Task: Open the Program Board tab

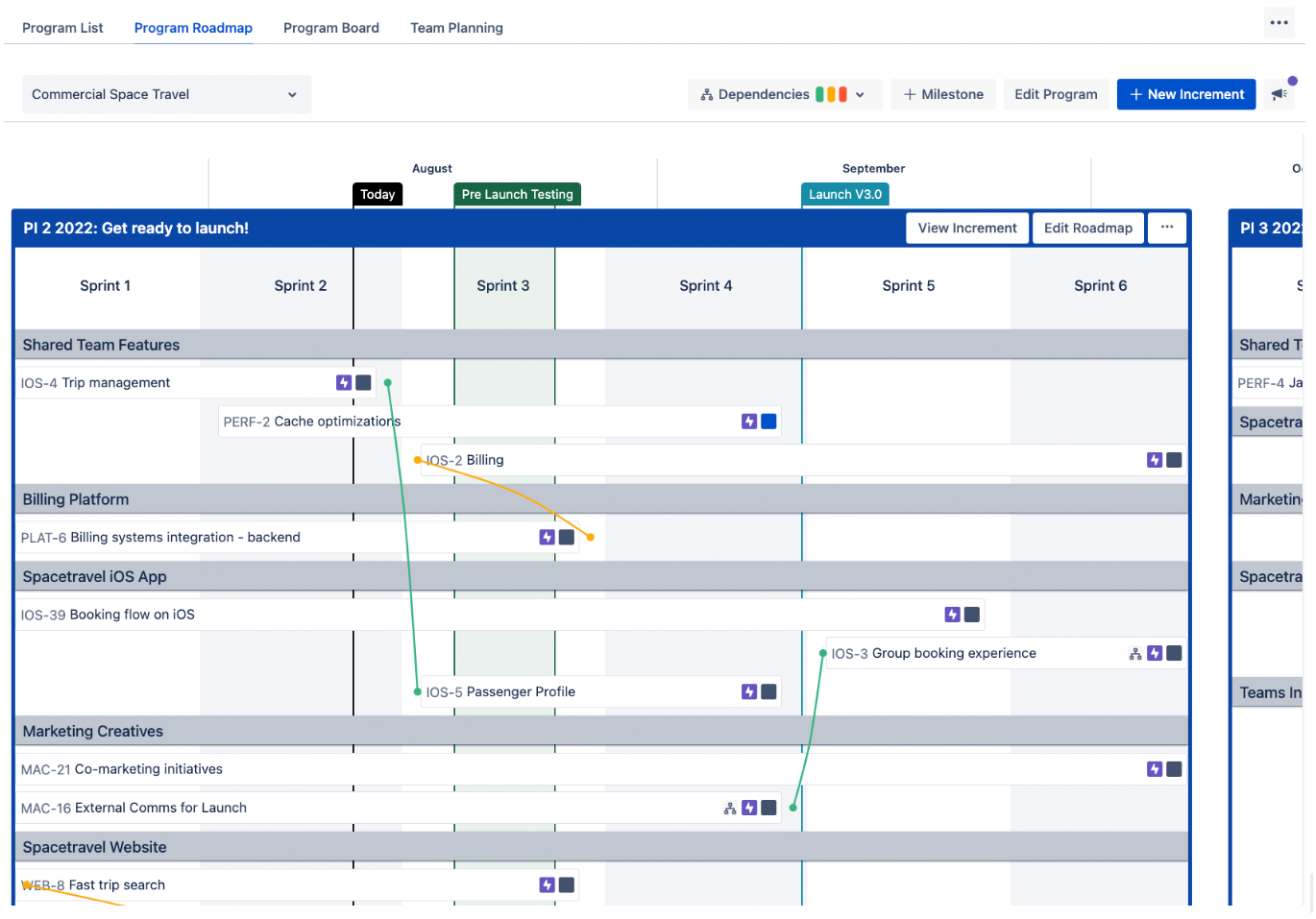Action: point(330,28)
